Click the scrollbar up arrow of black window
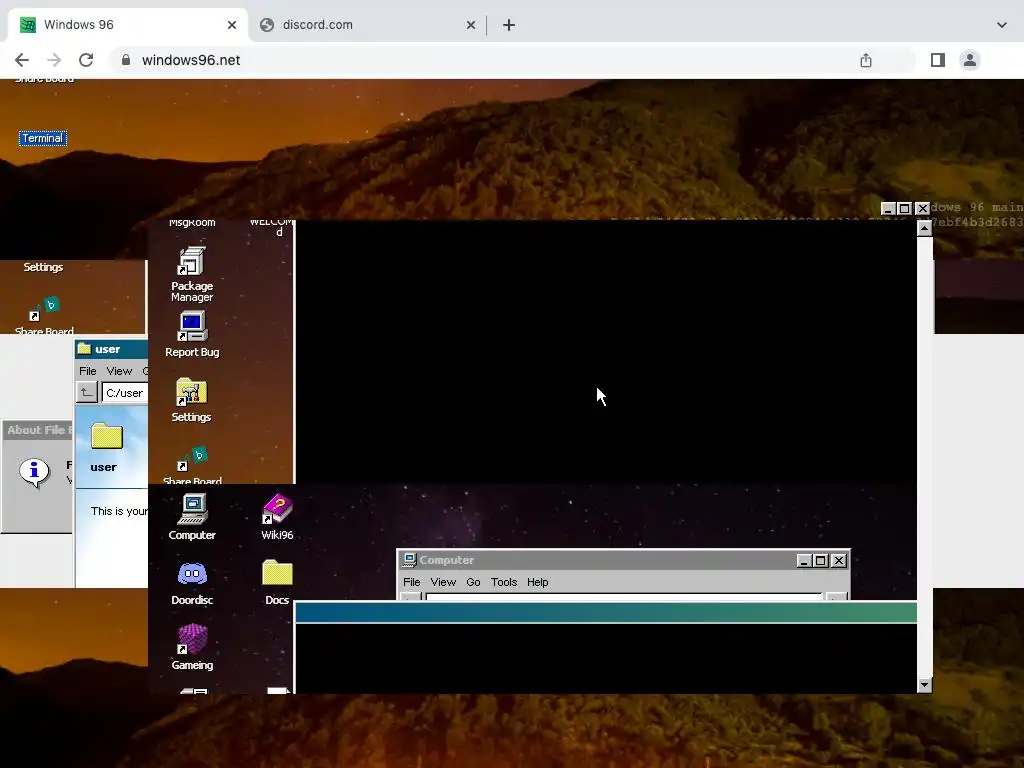Viewport: 1024px width, 768px height. coord(924,228)
